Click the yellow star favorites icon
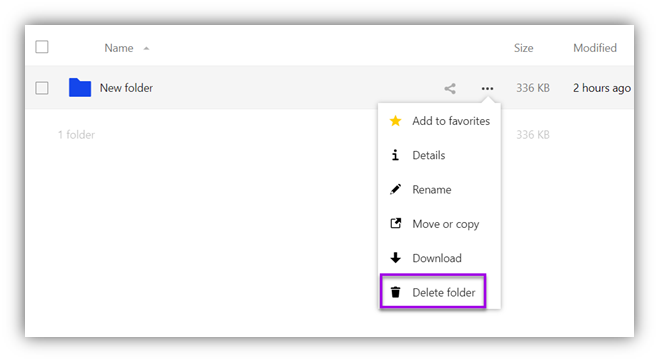The image size is (659, 362). coord(395,121)
